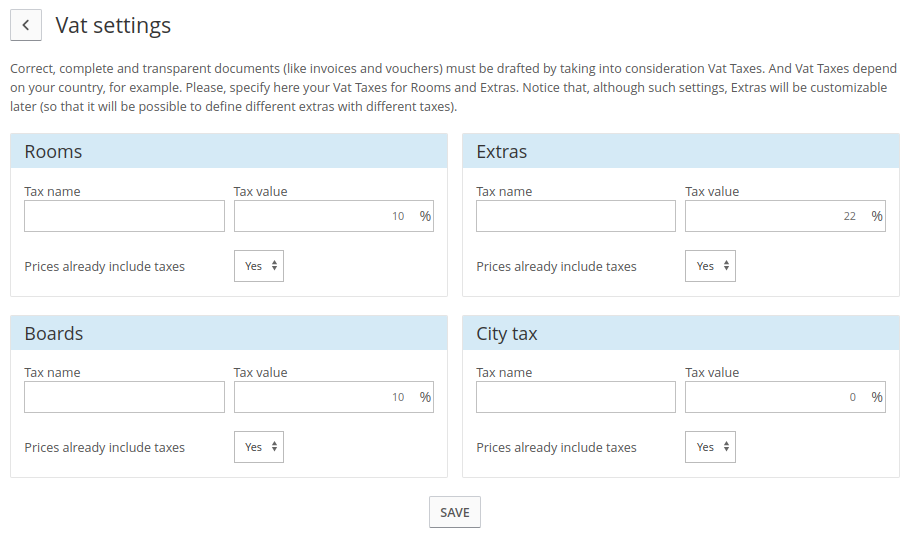This screenshot has height=539, width=910.
Task: Click the SAVE button
Action: point(454,512)
